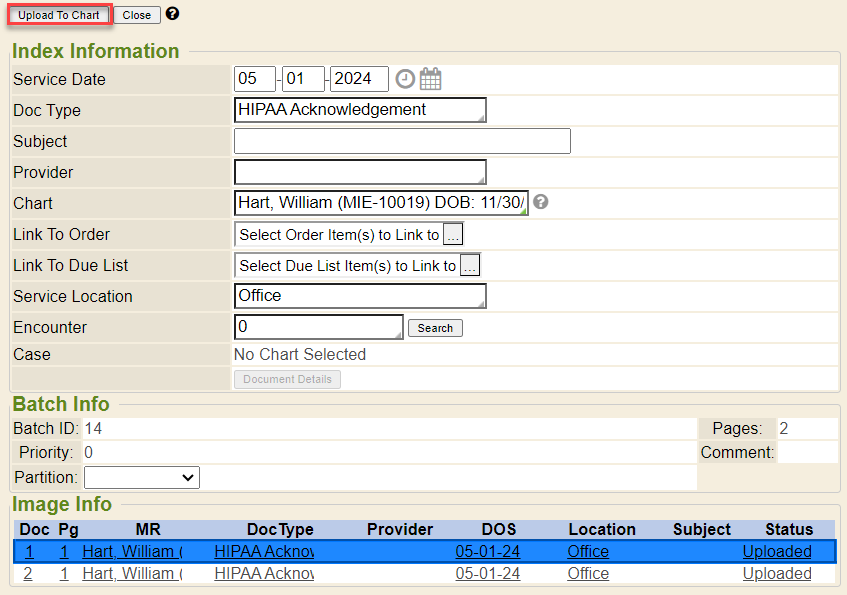This screenshot has height=595, width=847.
Task: Click the Service Date year field
Action: (x=359, y=79)
